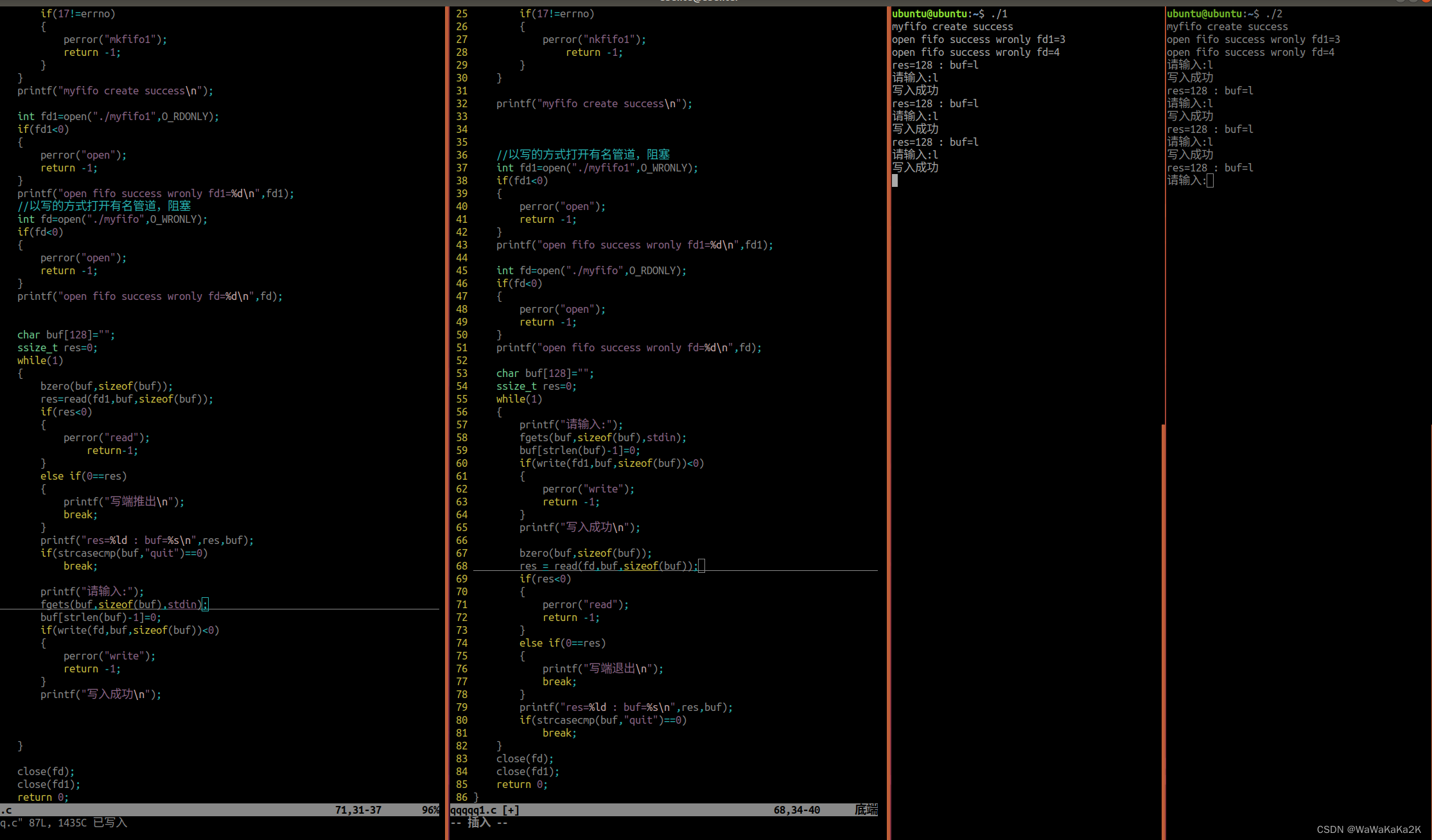Click line 86 closing brace in the middle editor
Screen dimensions: 1432x840
[476, 797]
